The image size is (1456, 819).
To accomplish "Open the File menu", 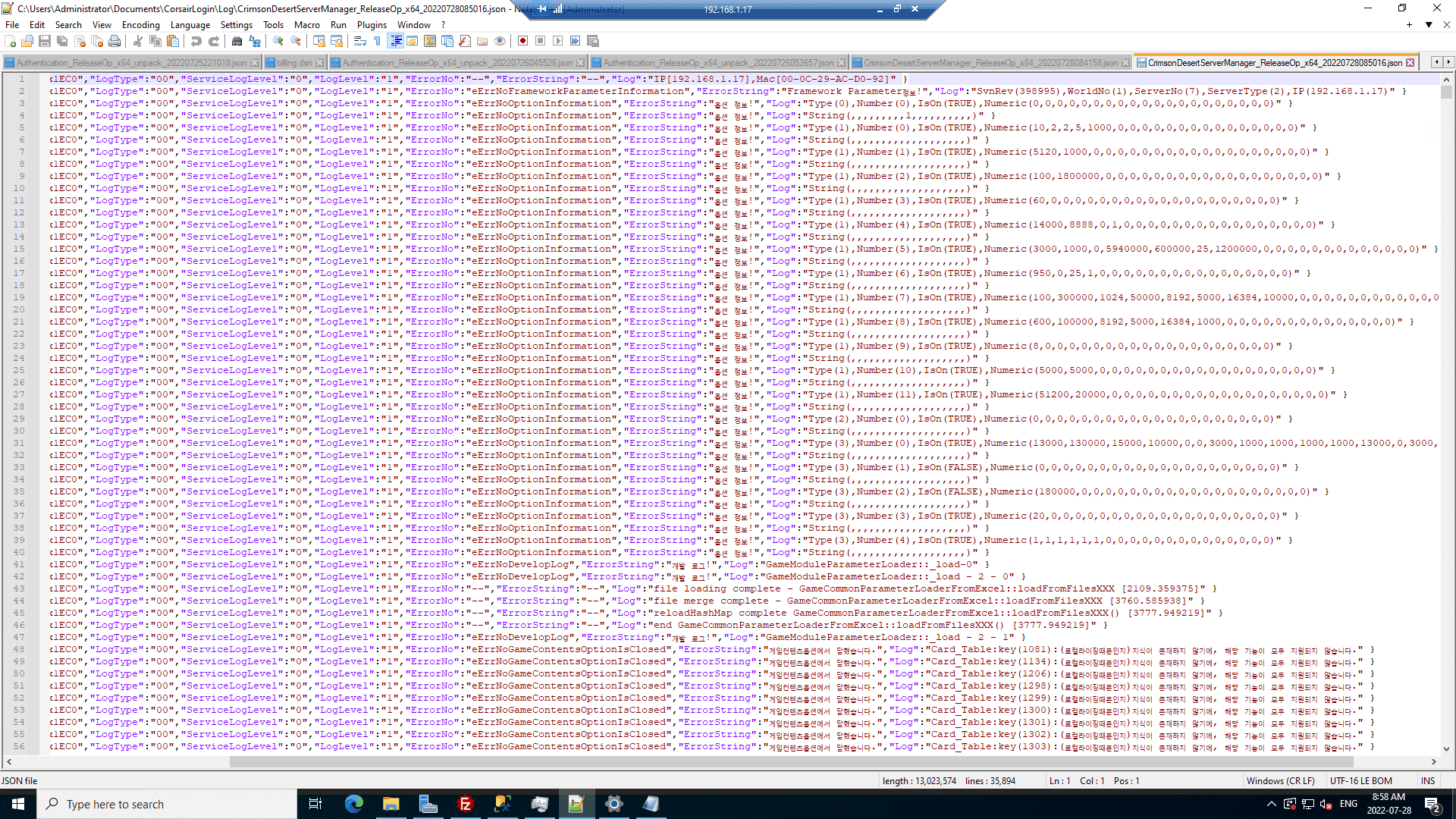I will (x=12, y=24).
